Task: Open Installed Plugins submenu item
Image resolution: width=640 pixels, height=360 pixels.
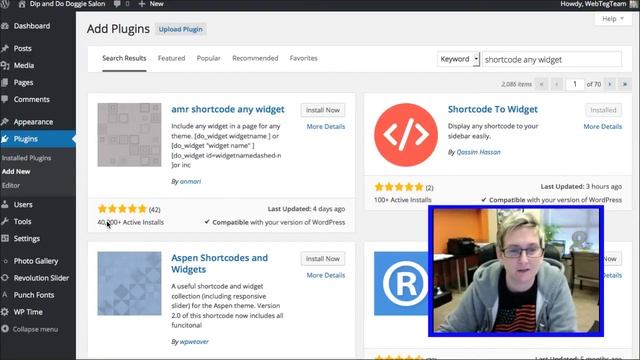Action: point(27,158)
